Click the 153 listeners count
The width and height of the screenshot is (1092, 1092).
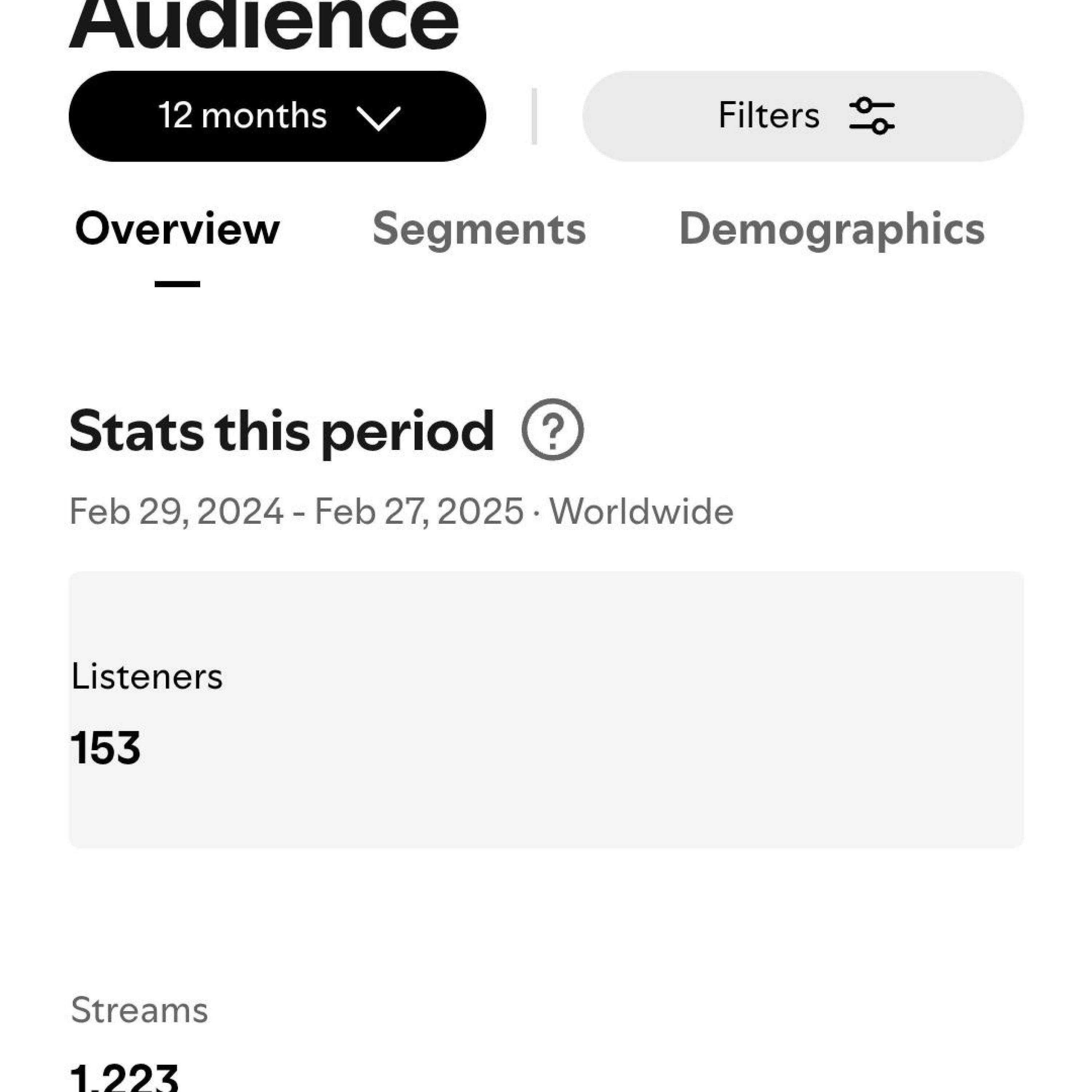pos(106,748)
